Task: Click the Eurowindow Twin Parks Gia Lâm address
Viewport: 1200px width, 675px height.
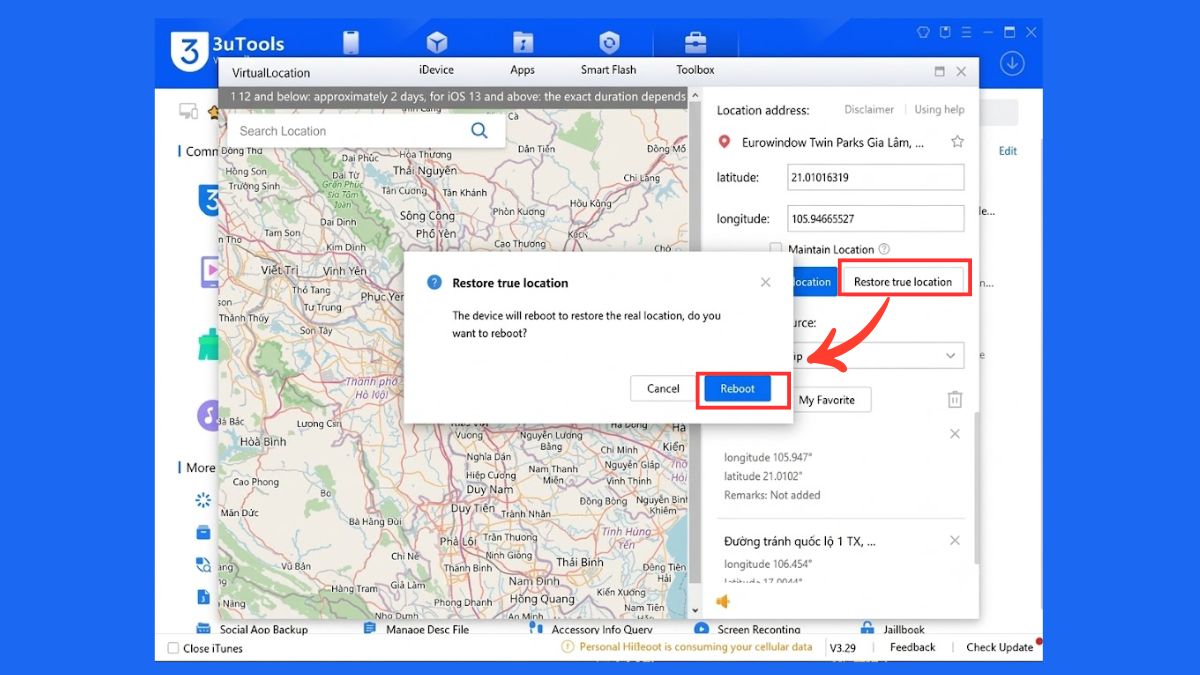Action: click(x=833, y=142)
